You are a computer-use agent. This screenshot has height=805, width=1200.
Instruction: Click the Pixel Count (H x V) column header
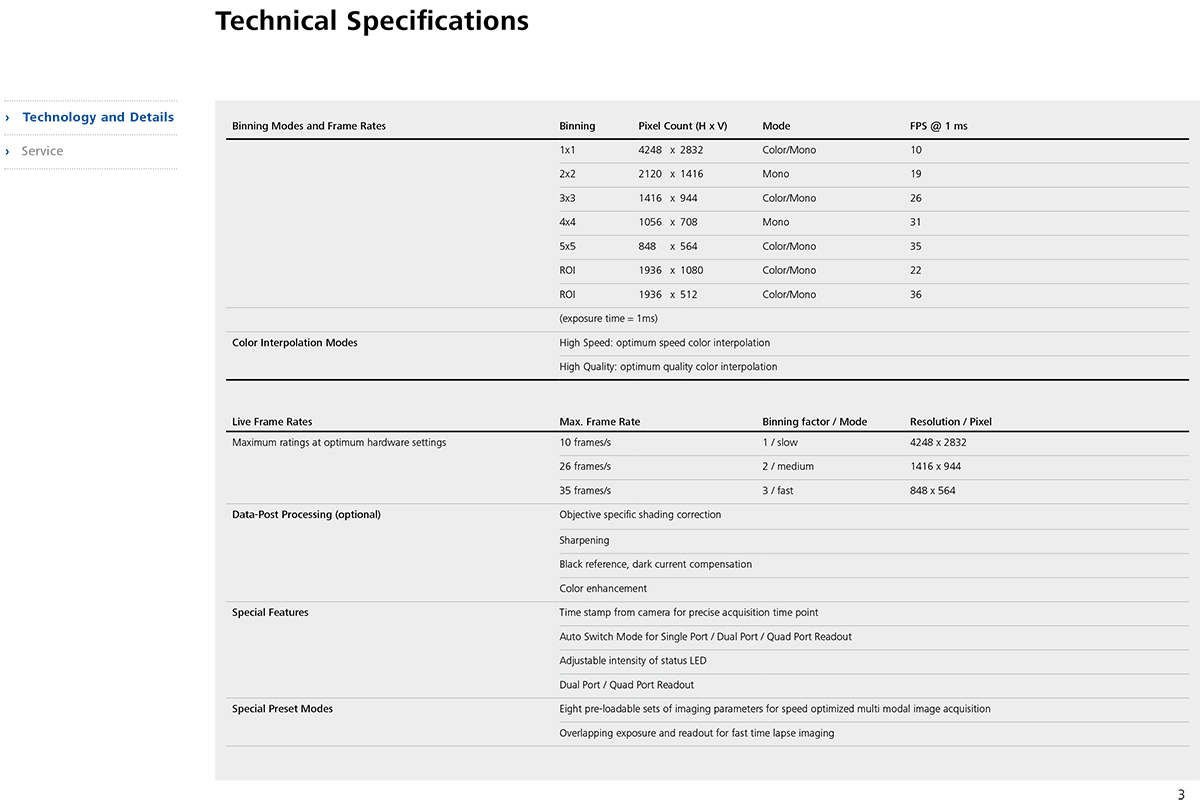point(683,126)
